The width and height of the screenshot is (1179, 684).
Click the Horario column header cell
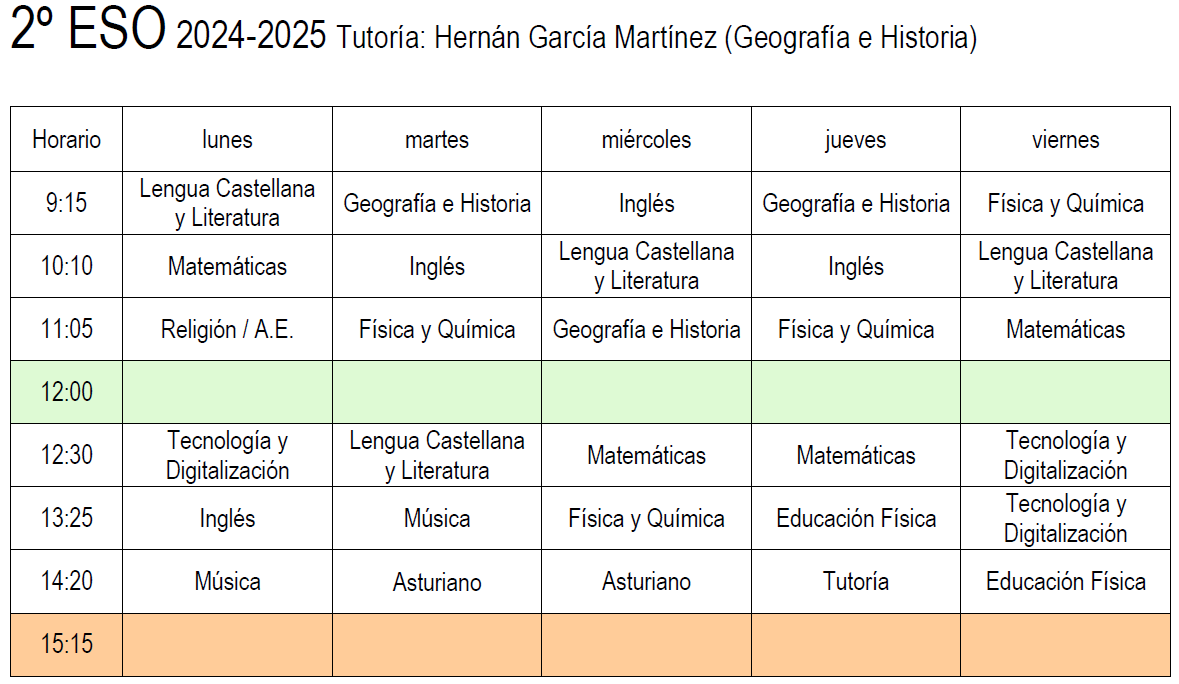[x=66, y=140]
